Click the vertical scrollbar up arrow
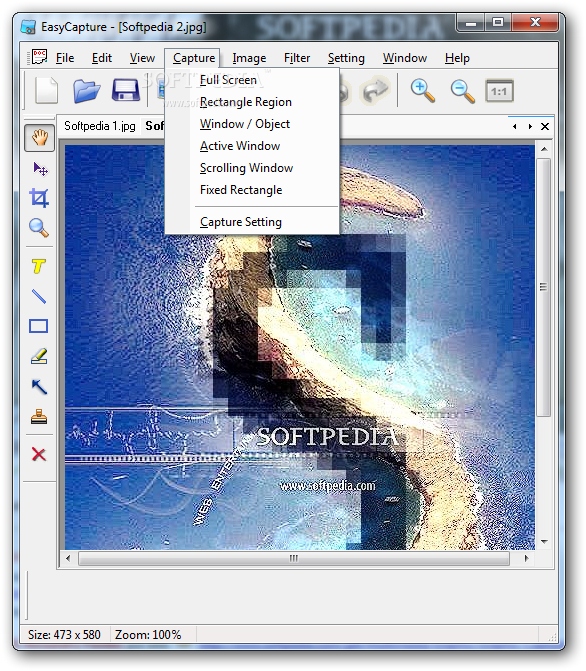The height and width of the screenshot is (671, 586). [x=544, y=149]
